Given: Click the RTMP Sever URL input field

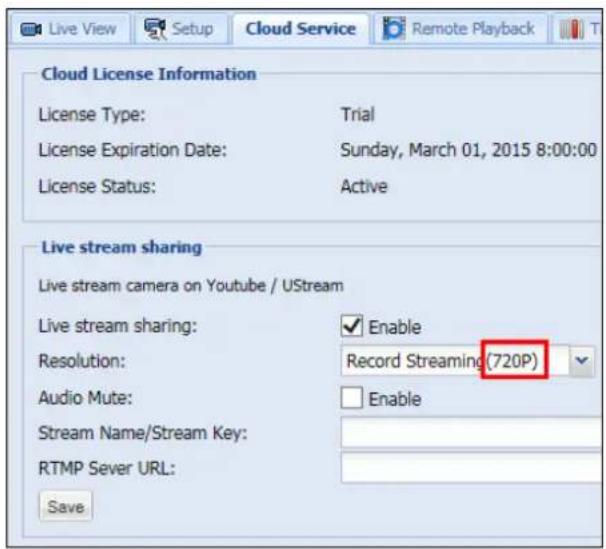Looking at the screenshot, I should click(x=472, y=468).
